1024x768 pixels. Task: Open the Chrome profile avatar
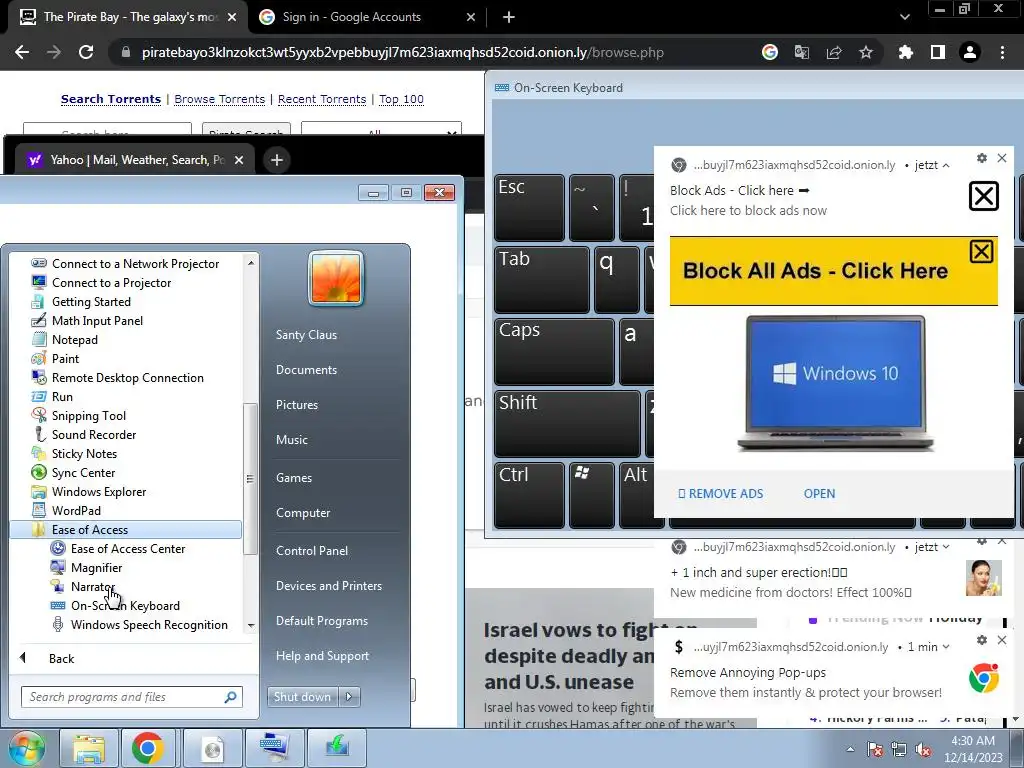click(970, 52)
